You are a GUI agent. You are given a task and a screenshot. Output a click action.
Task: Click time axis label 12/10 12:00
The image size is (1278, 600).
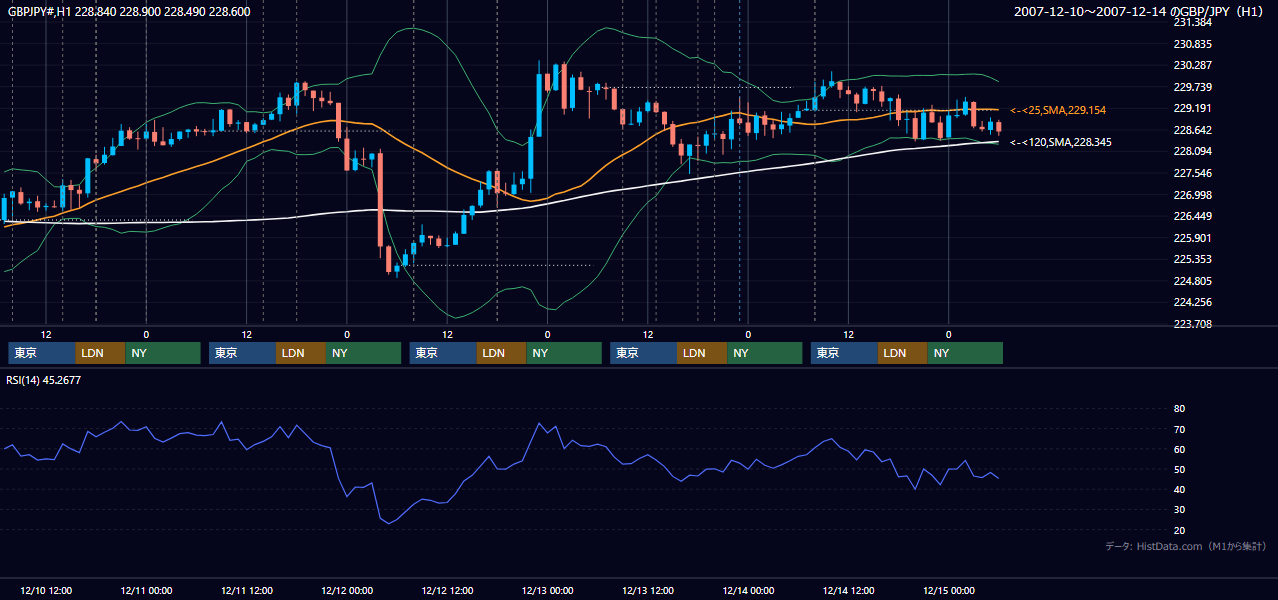[46, 590]
